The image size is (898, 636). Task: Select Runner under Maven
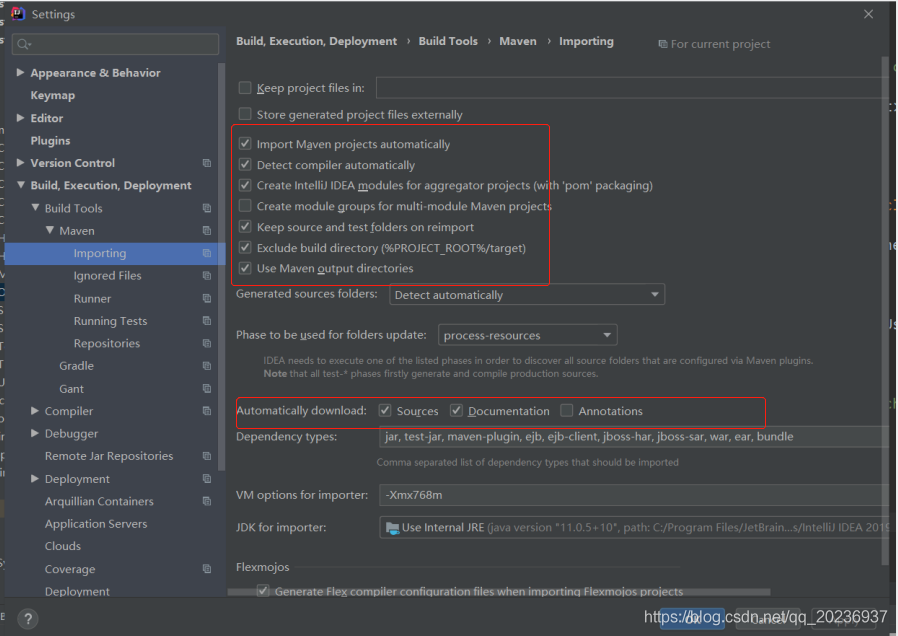click(x=92, y=299)
